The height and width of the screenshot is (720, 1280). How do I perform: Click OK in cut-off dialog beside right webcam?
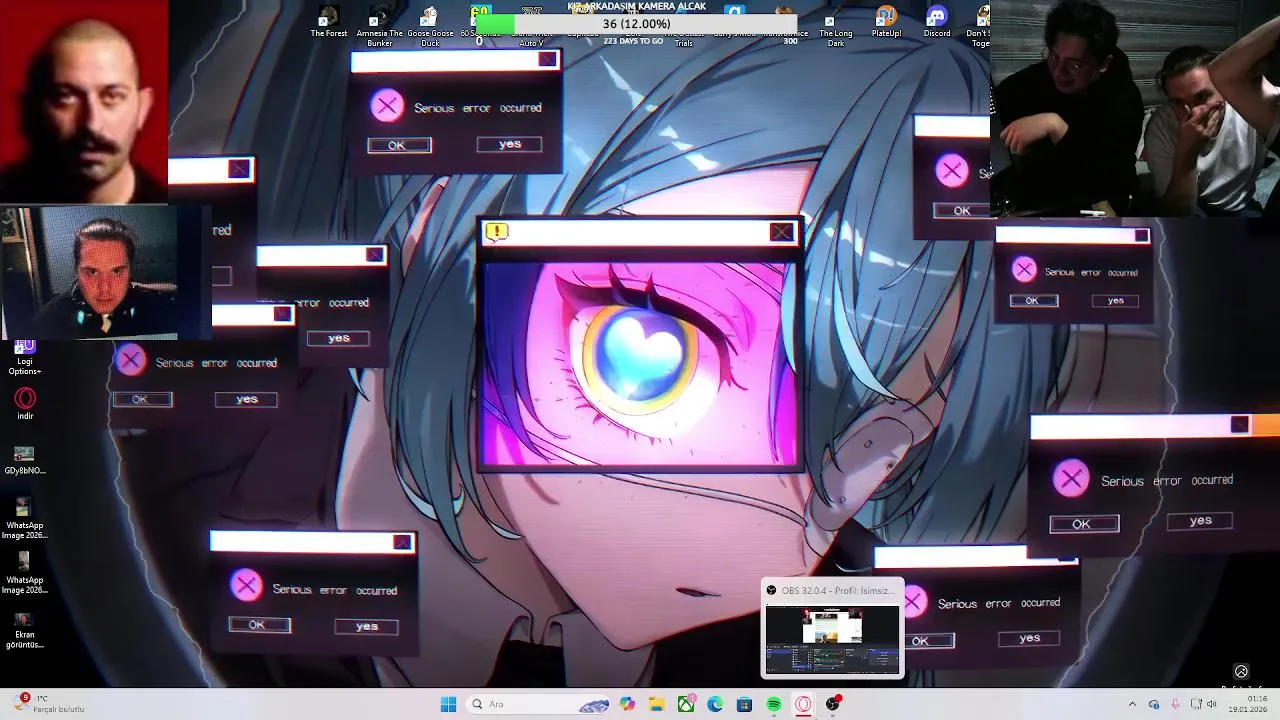[x=961, y=210]
